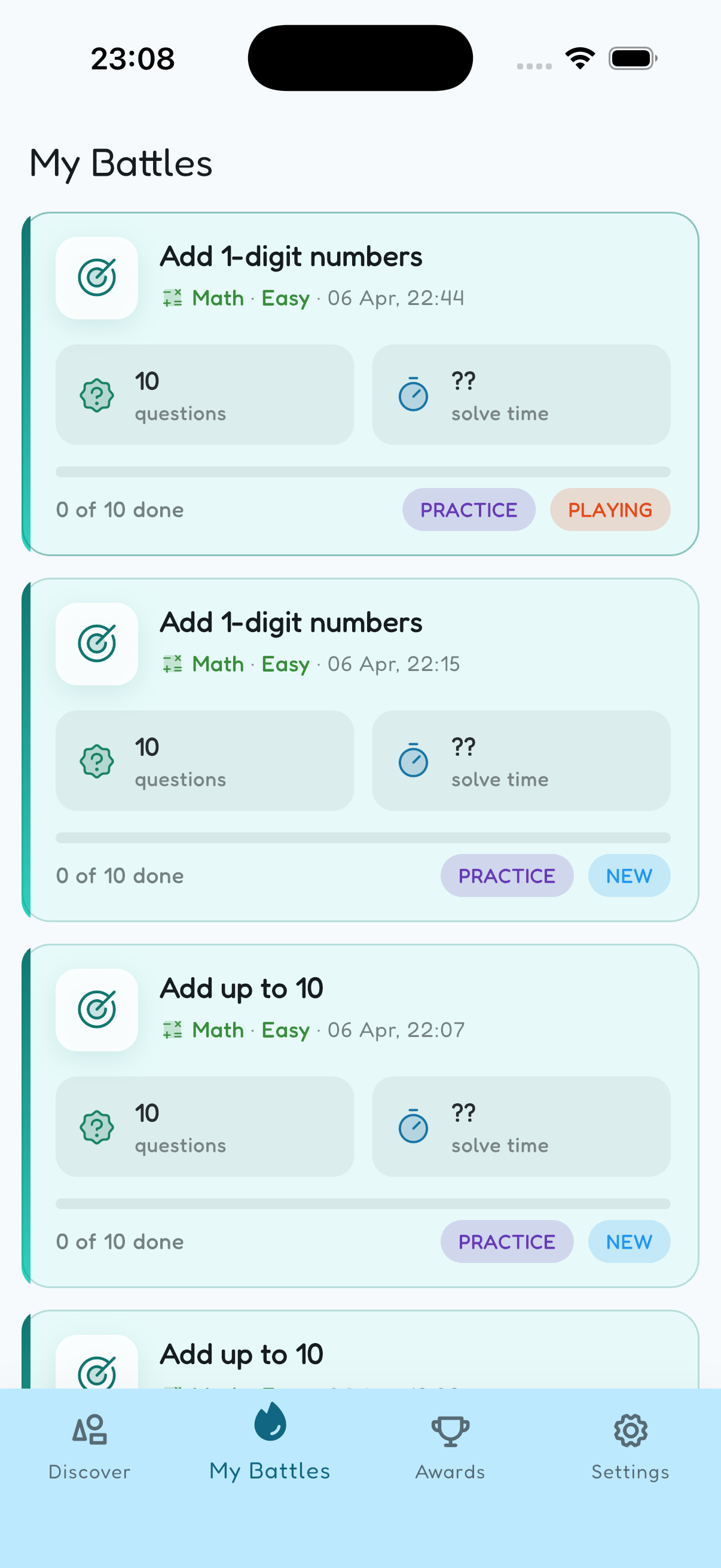Tap the Add up to 10 title text
The width and height of the screenshot is (721, 1568).
[241, 987]
